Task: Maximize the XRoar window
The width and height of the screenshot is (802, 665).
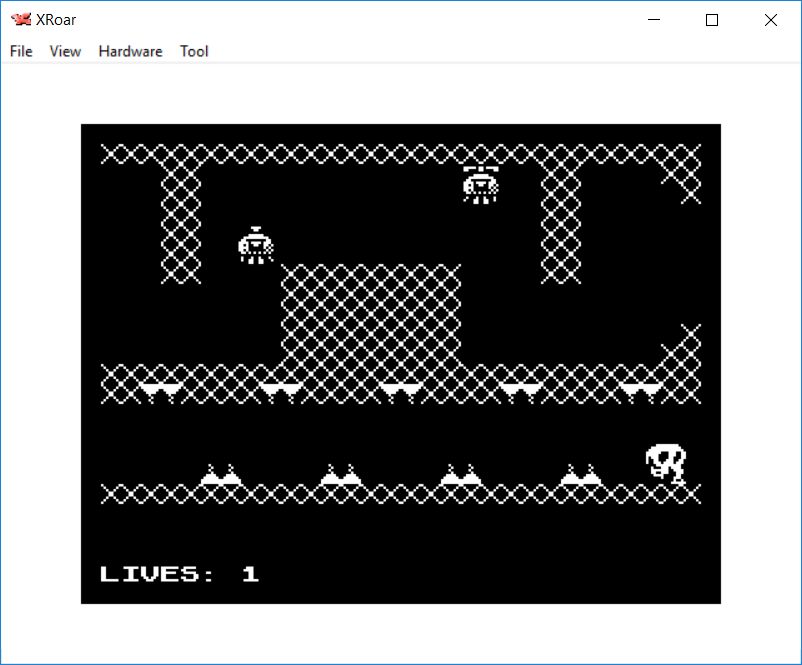Action: click(x=712, y=20)
